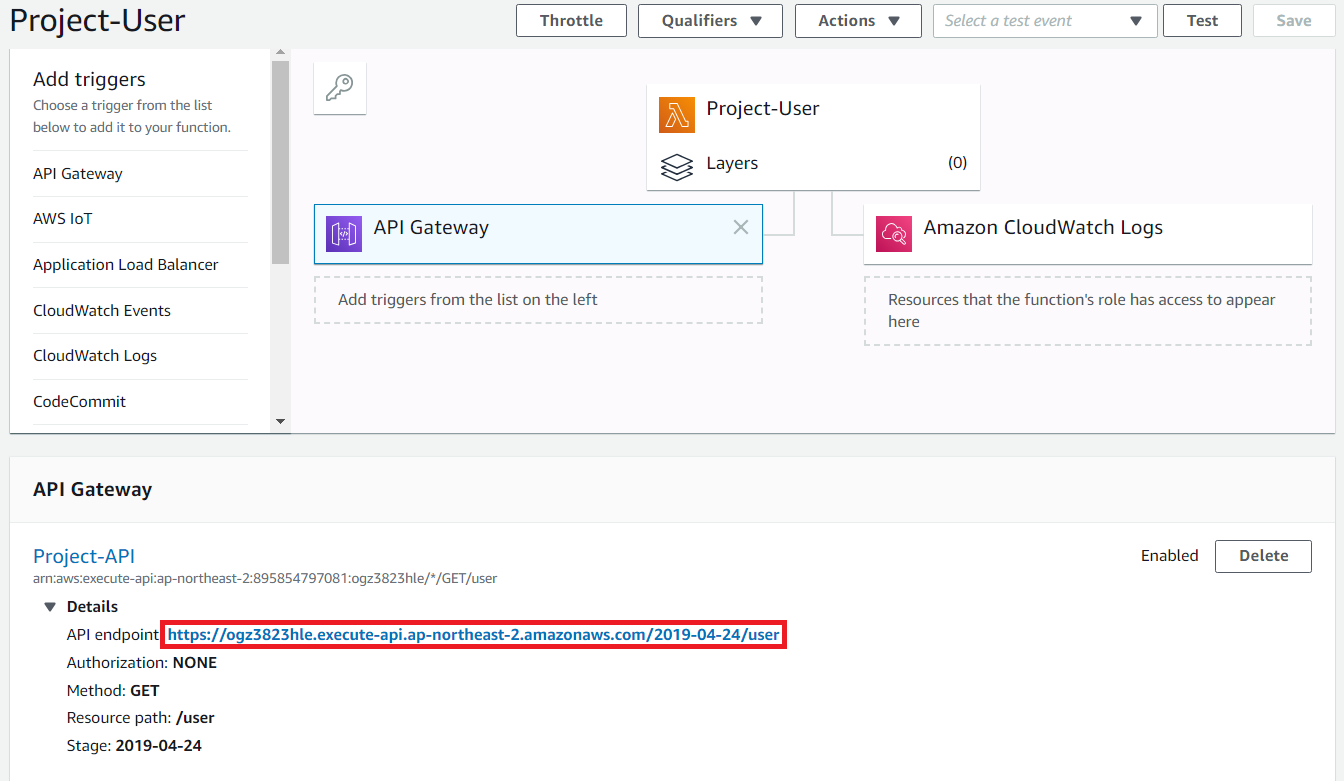This screenshot has height=781, width=1344.
Task: Click Authorization: NONE text
Action: [x=142, y=663]
